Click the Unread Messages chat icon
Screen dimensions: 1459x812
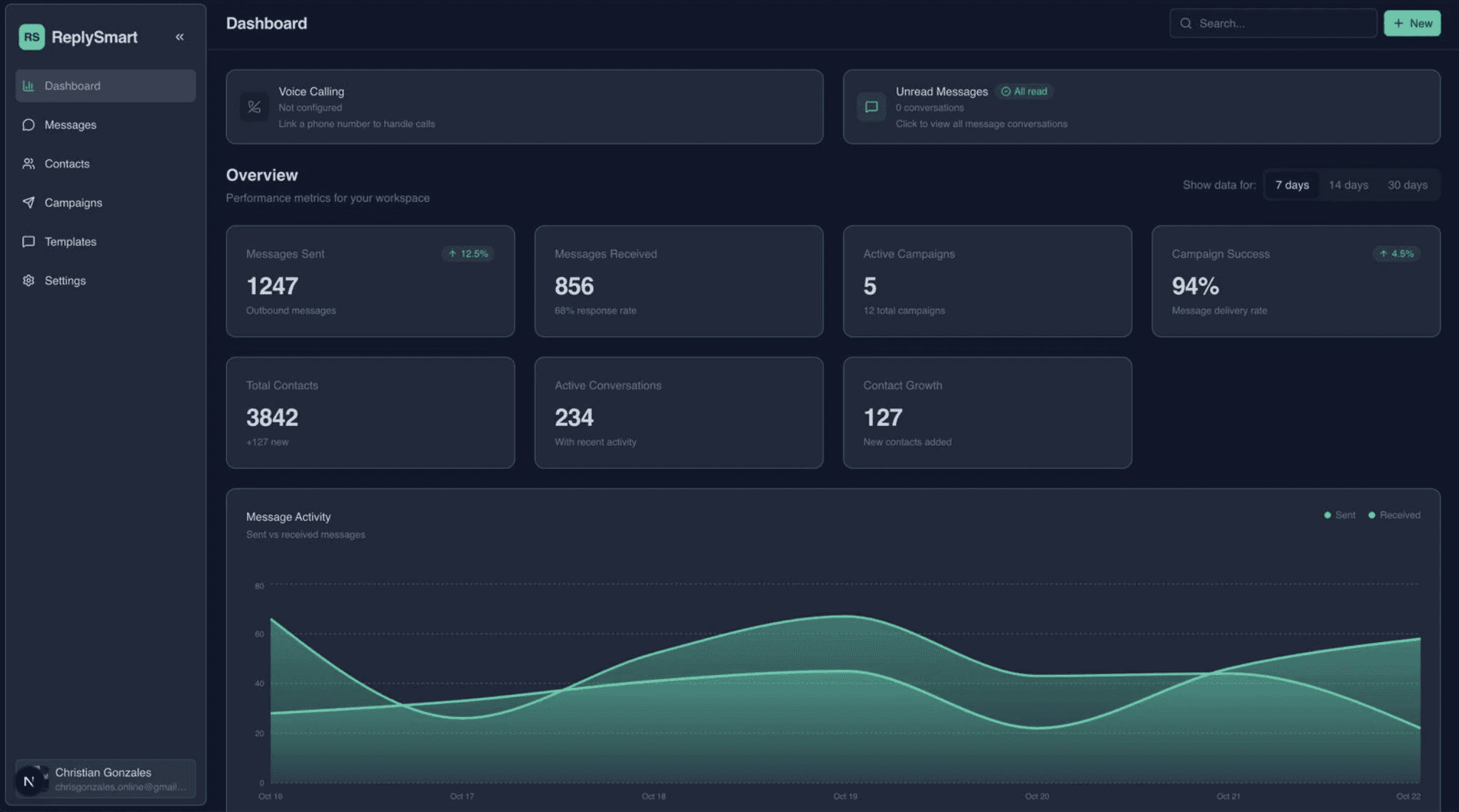871,107
